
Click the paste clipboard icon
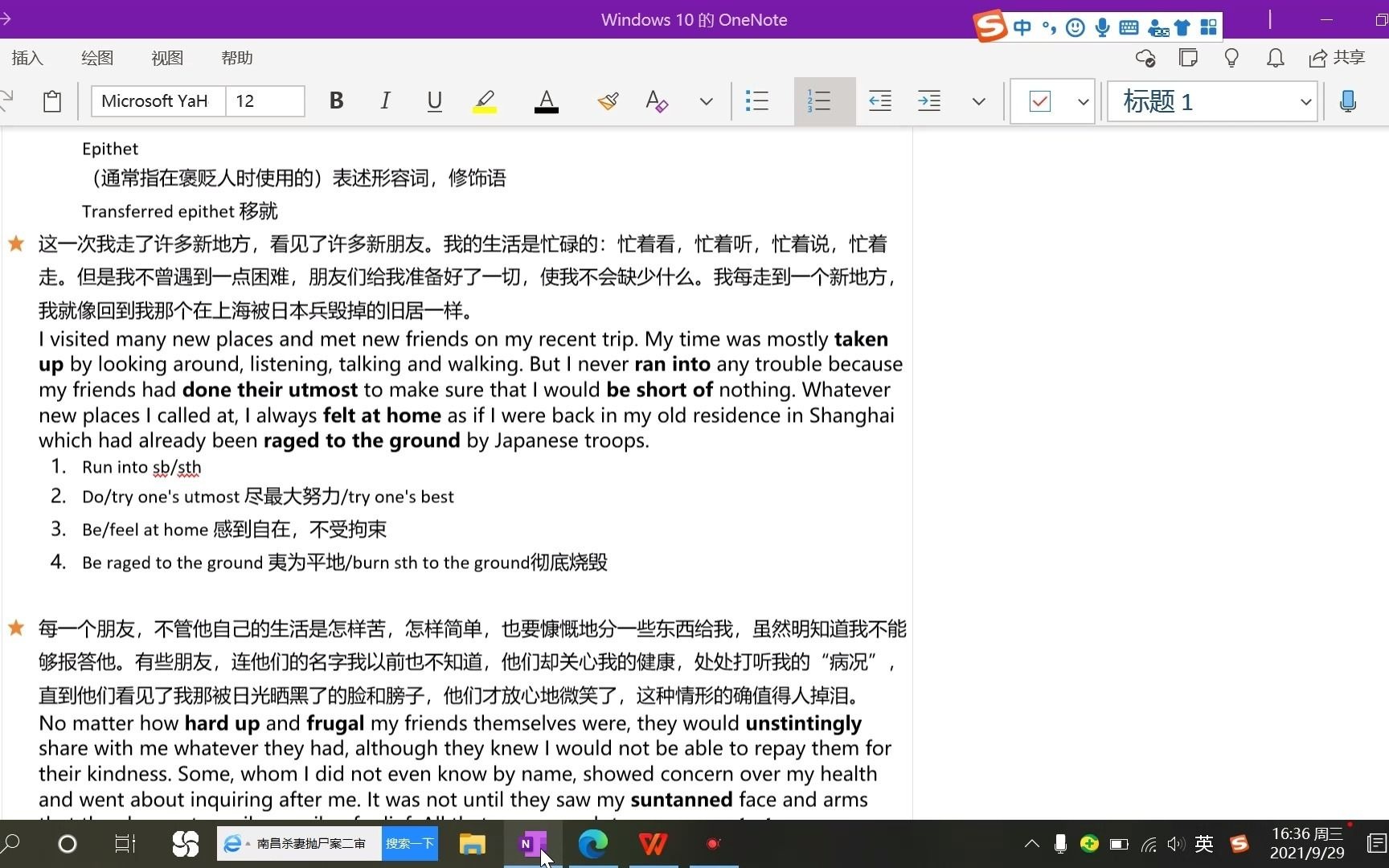coord(52,101)
